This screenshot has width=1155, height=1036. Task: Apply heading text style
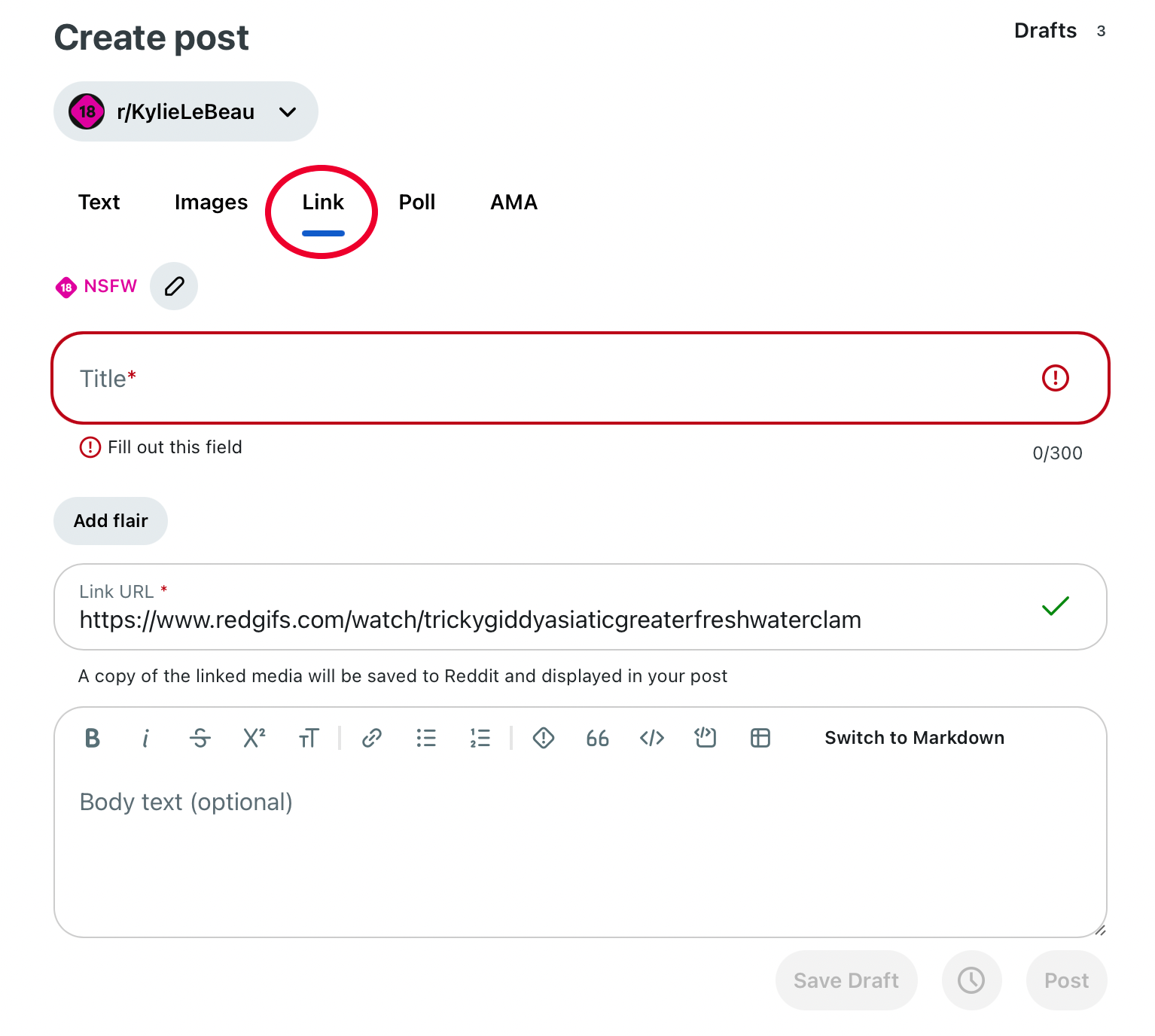point(309,738)
